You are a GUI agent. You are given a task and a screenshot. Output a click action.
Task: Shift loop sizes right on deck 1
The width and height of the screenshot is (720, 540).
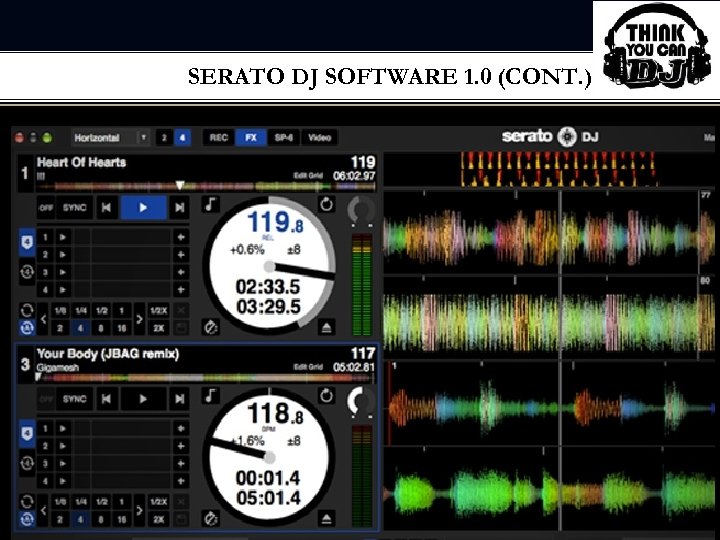point(139,319)
